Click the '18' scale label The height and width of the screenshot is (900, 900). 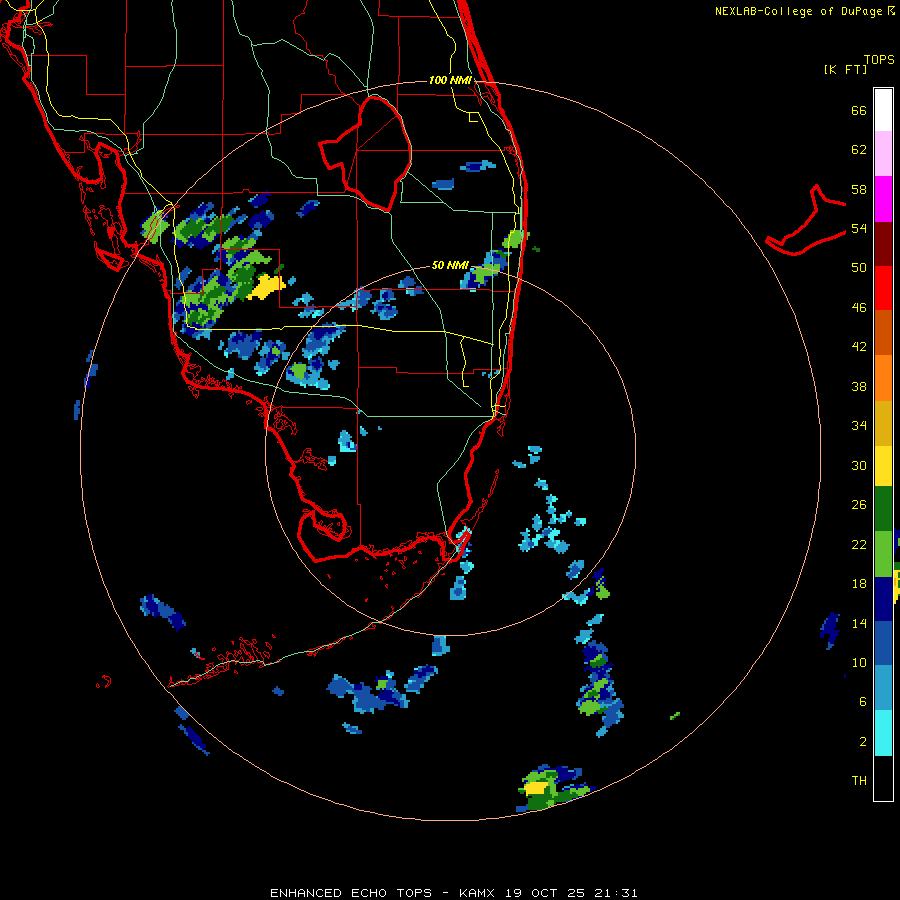[x=859, y=584]
